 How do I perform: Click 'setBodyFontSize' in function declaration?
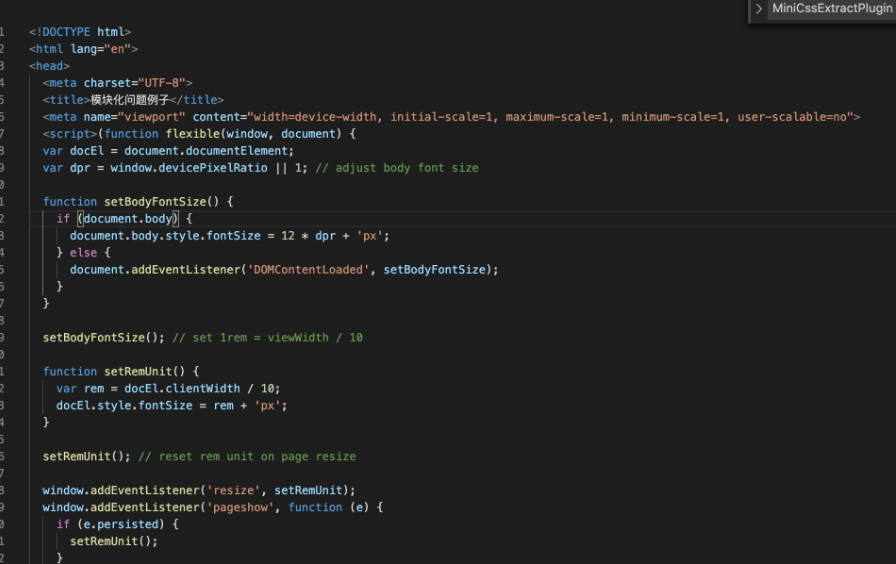155,202
